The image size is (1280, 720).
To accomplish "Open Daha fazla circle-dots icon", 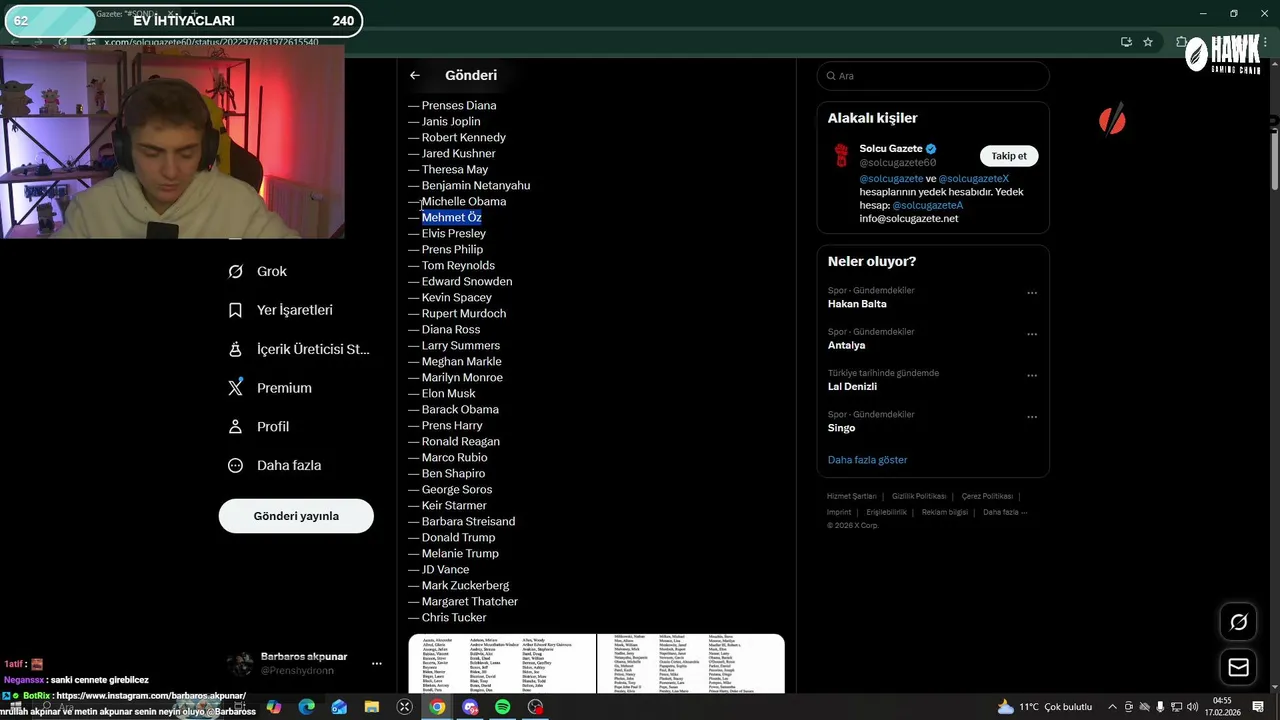I will [x=236, y=465].
